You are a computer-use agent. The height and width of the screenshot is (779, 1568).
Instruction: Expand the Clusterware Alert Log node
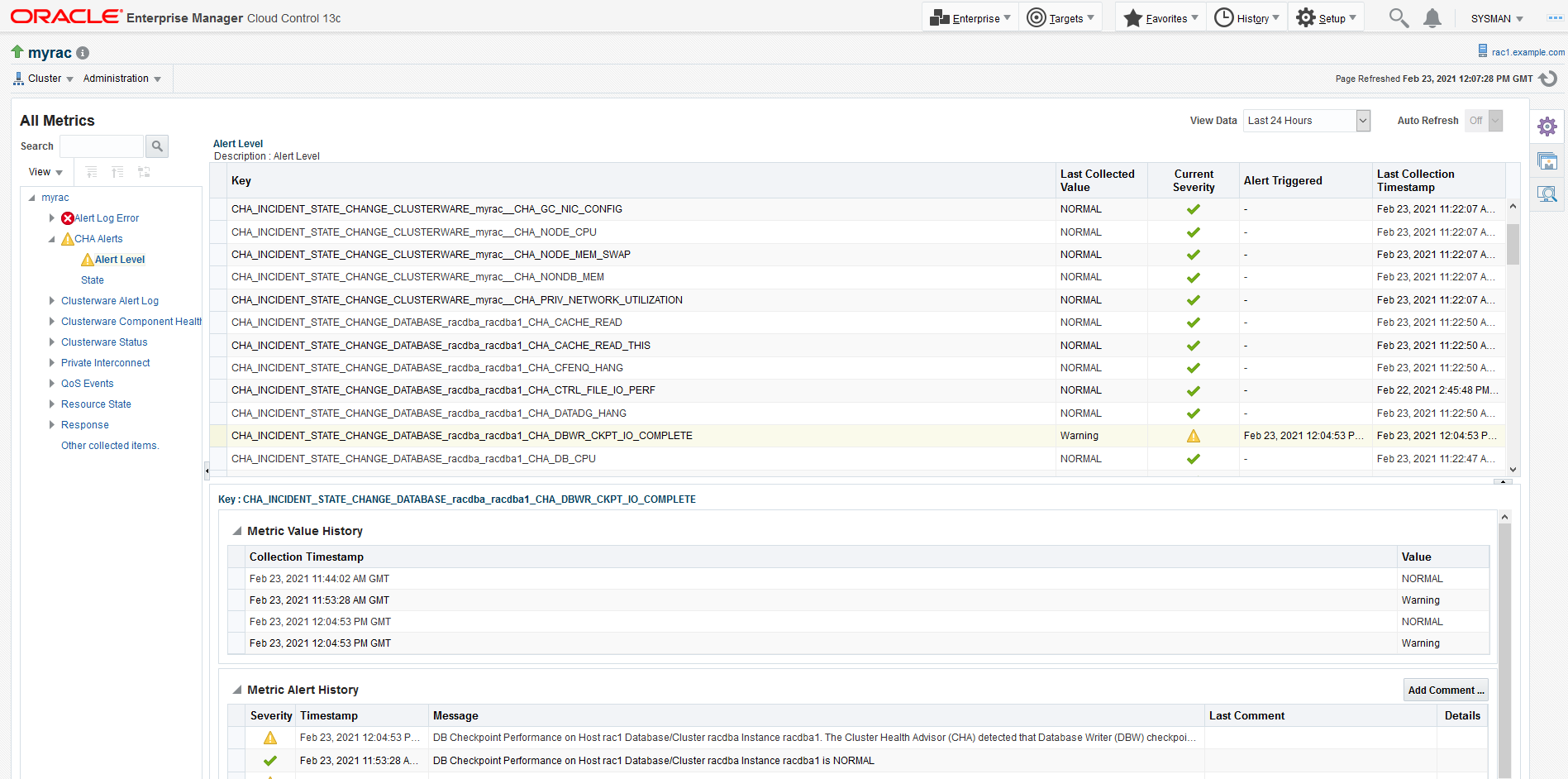point(52,301)
